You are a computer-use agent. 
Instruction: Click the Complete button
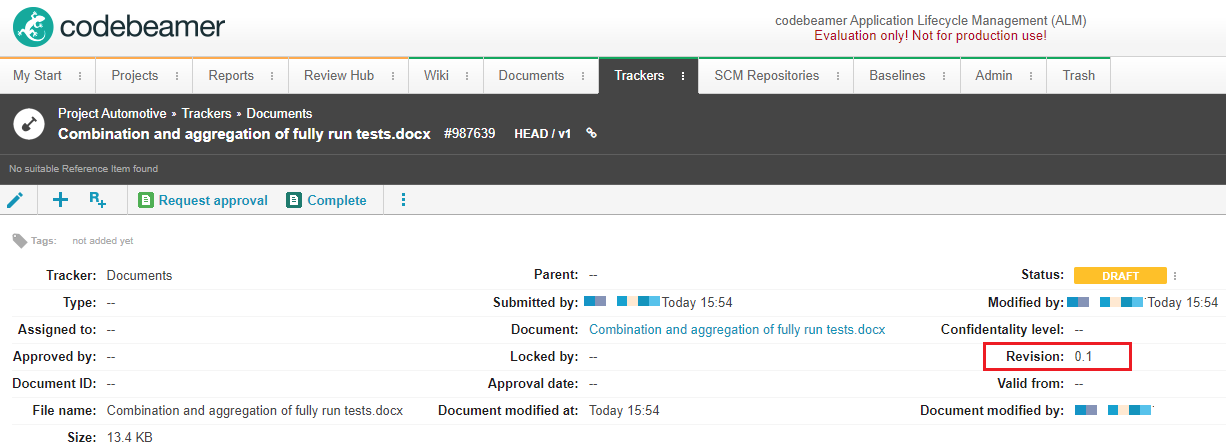click(327, 200)
